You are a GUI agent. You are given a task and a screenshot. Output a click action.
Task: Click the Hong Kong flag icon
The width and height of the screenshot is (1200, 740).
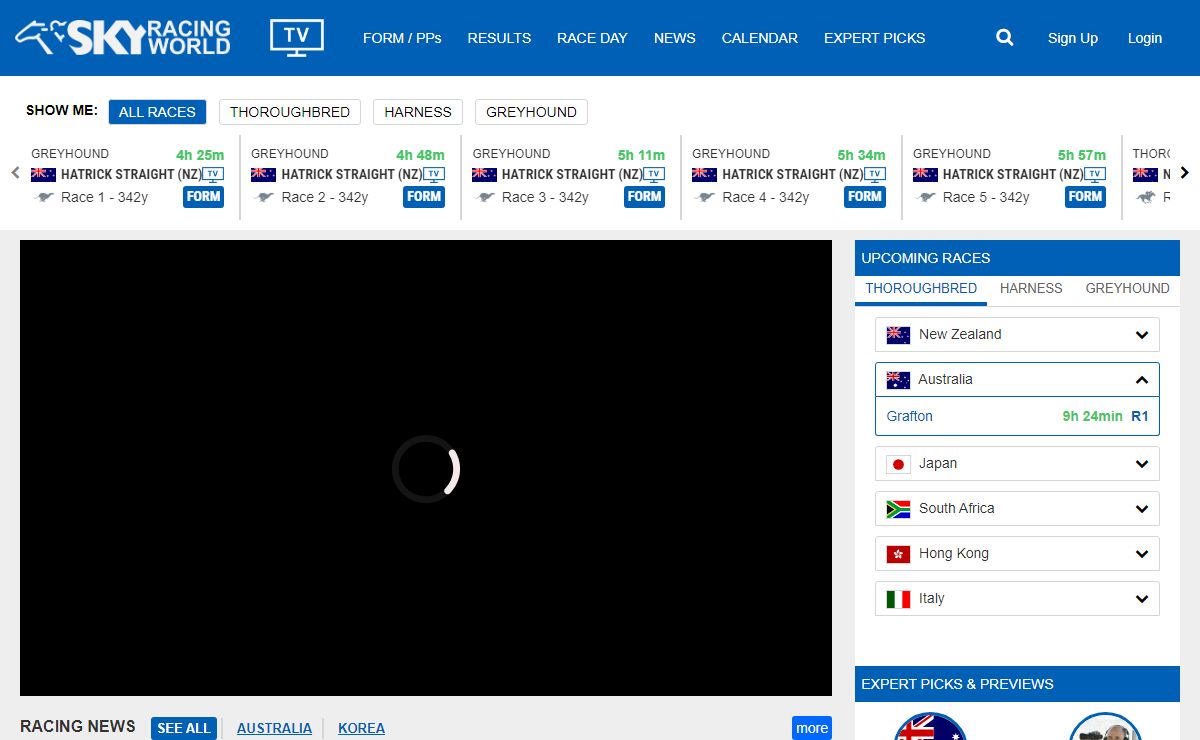898,554
